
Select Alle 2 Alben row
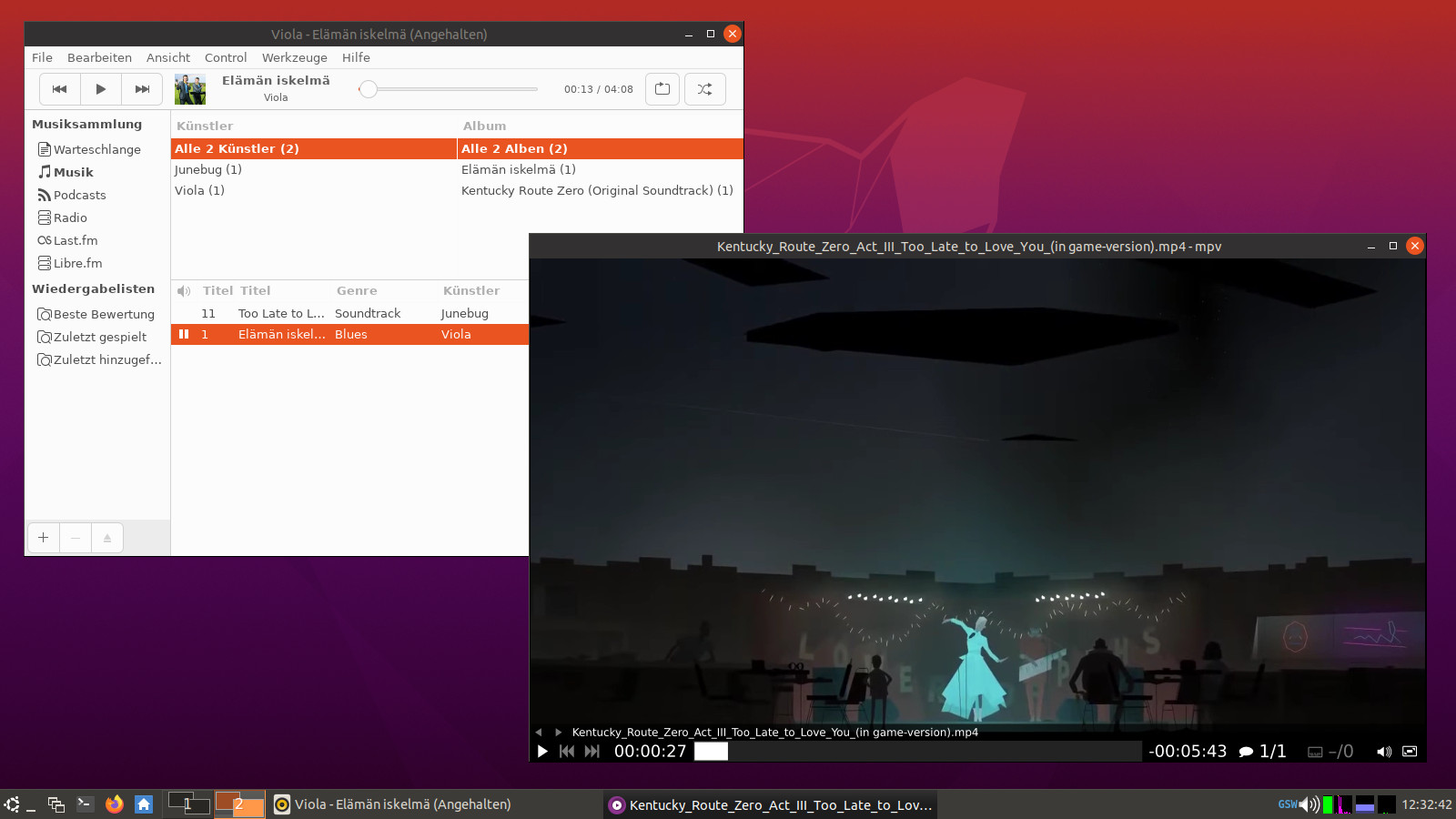(601, 148)
